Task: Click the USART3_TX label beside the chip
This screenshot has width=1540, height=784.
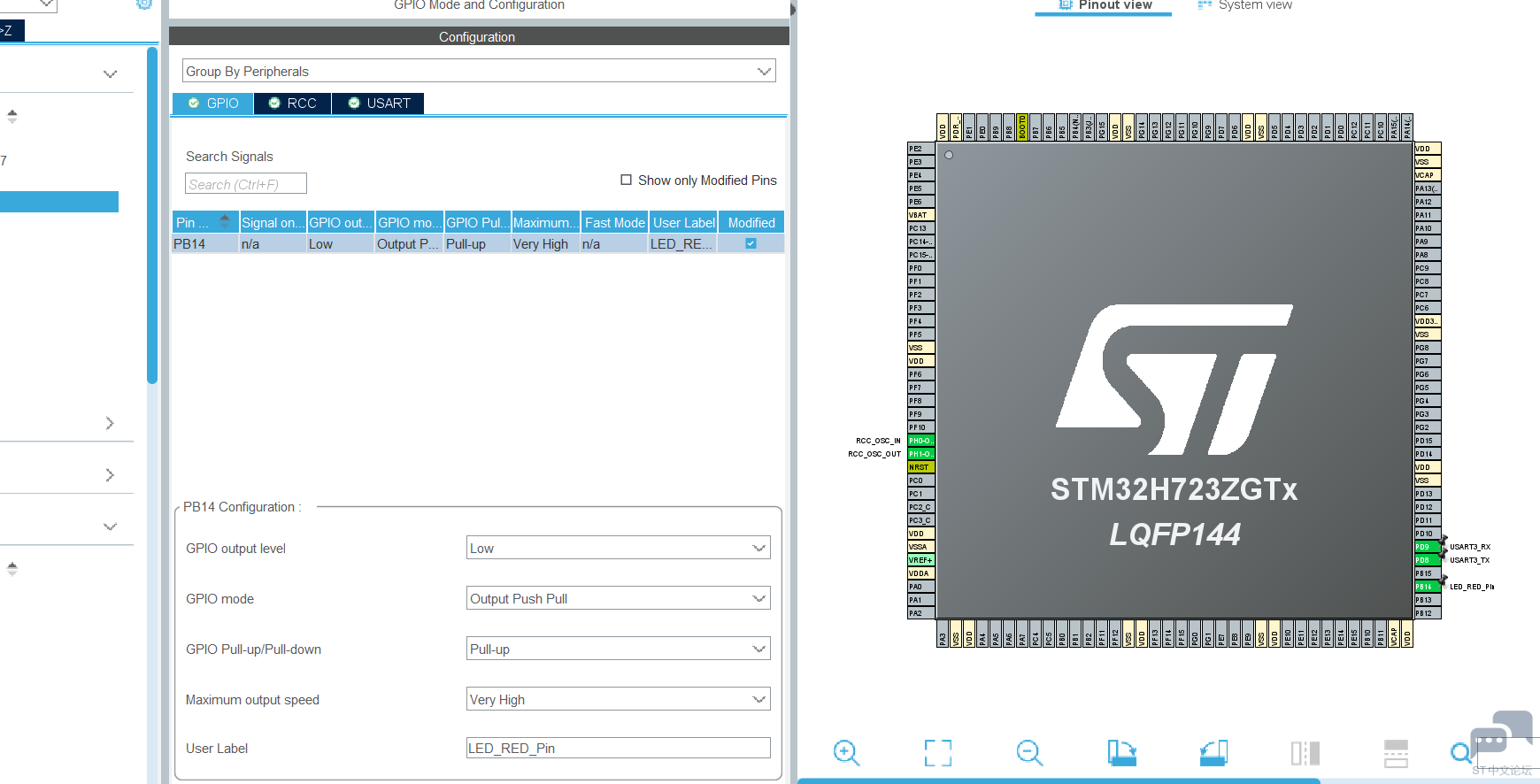Action: (x=1470, y=560)
